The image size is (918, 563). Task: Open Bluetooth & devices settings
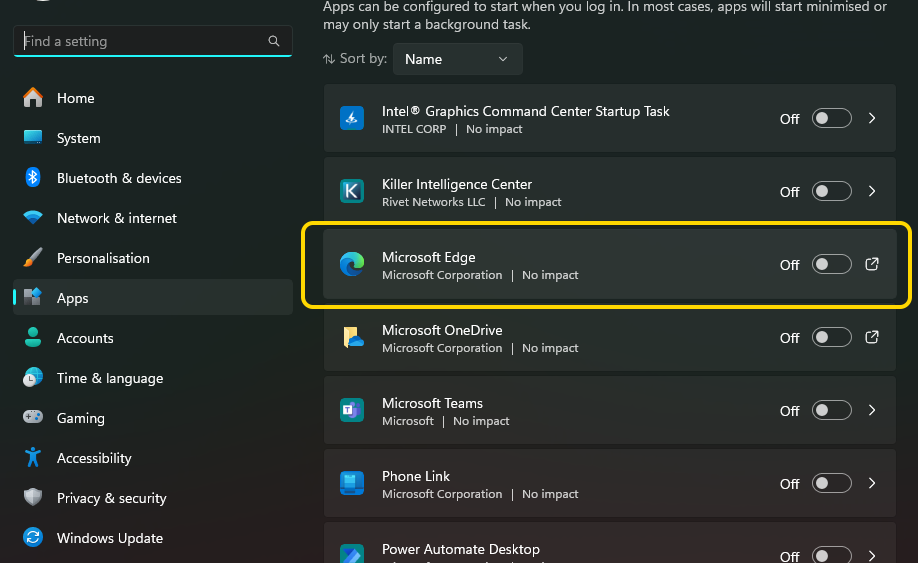click(x=153, y=178)
